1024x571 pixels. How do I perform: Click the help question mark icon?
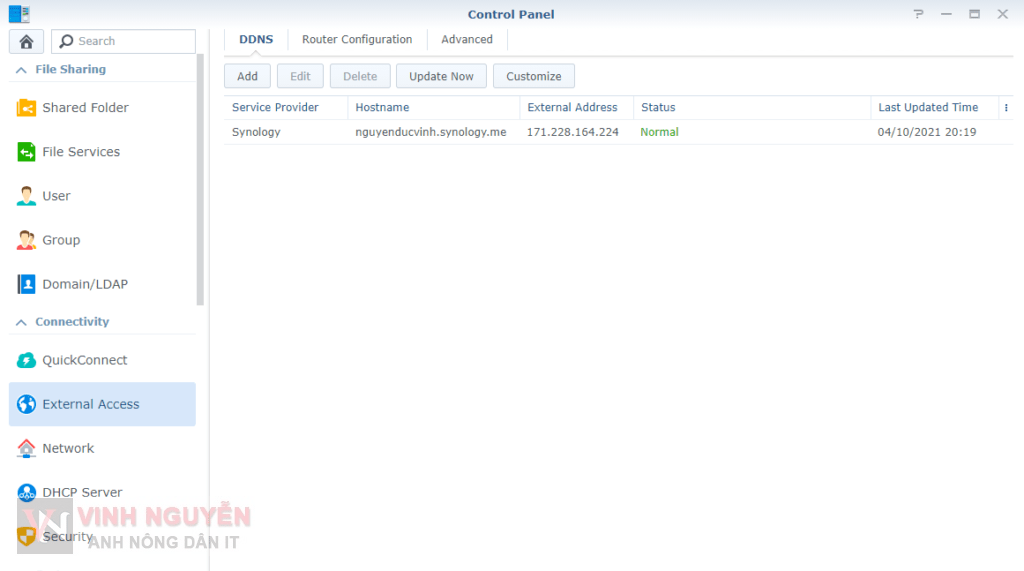pyautogui.click(x=919, y=14)
